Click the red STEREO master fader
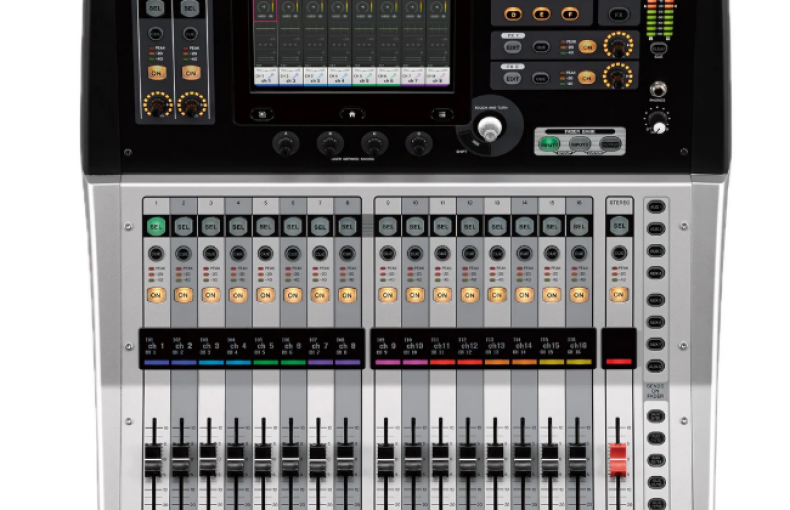Image resolution: width=790 pixels, height=510 pixels. point(618,459)
